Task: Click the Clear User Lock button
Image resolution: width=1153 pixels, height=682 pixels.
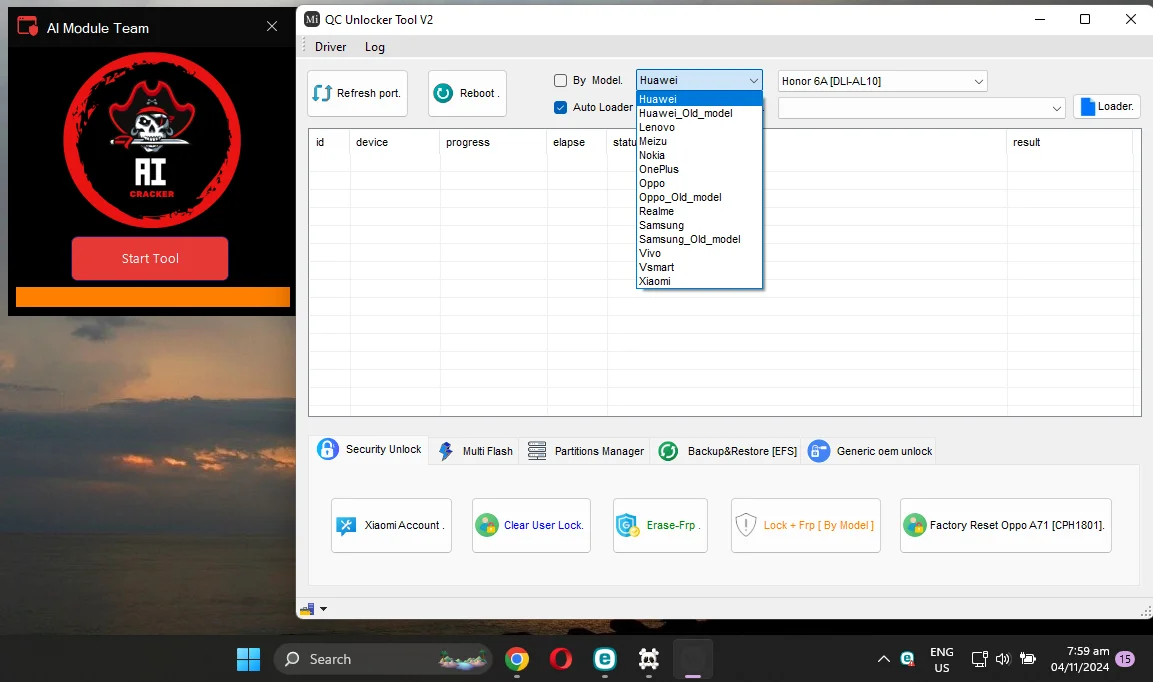Action: 531,525
